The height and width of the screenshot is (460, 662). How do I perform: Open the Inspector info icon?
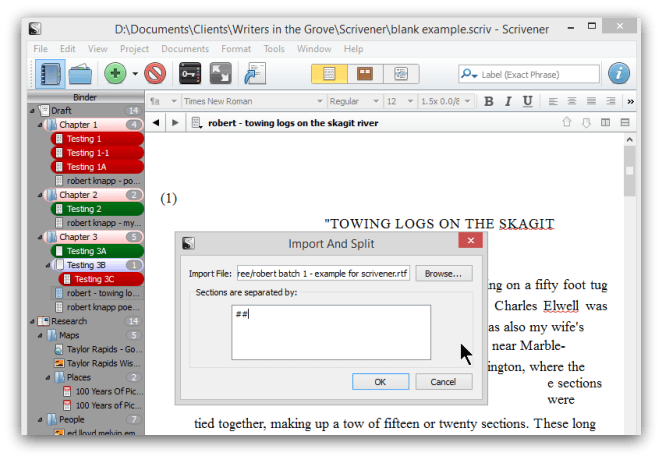(x=619, y=73)
